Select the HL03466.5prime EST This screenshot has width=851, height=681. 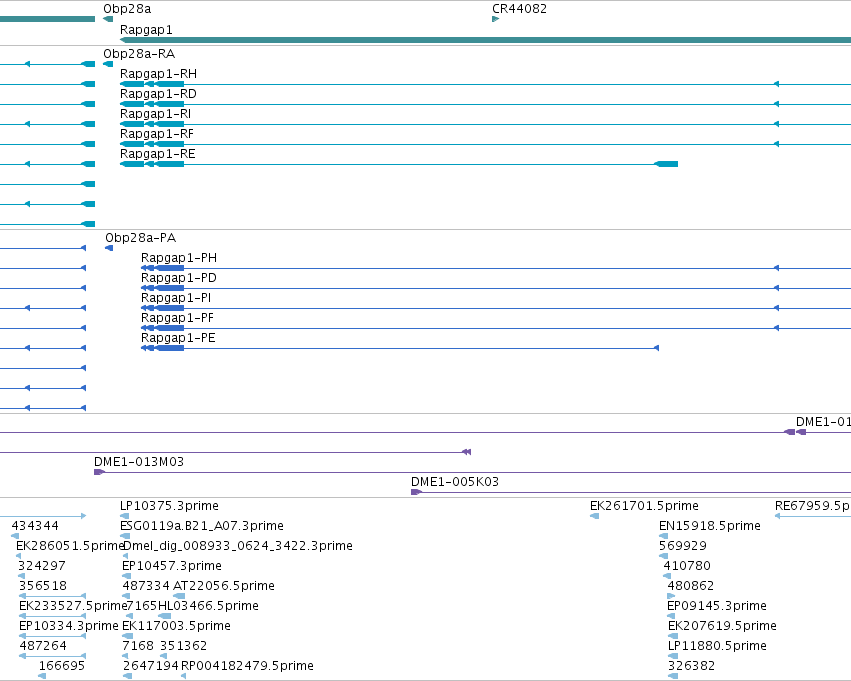click(208, 607)
